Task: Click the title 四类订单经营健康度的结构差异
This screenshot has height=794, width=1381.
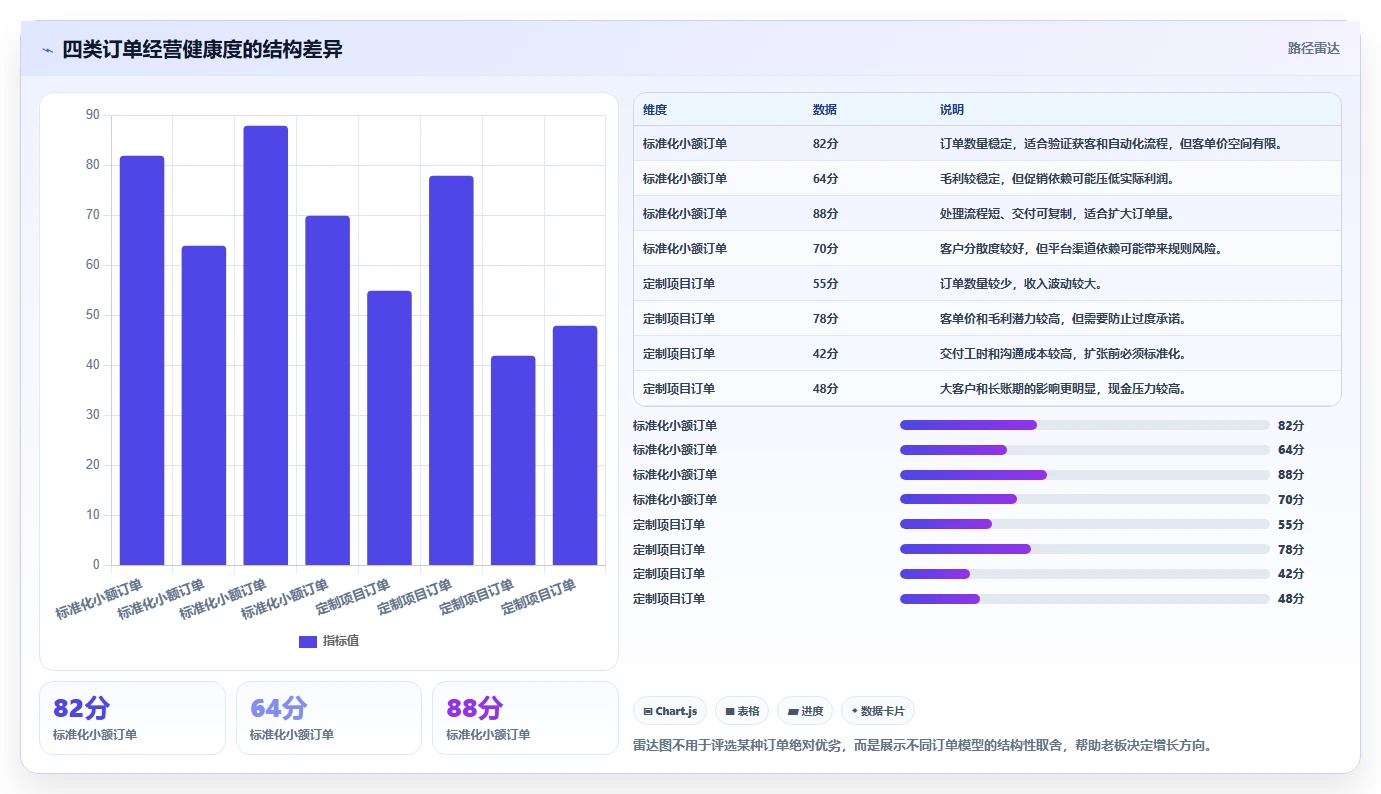Action: tap(202, 49)
